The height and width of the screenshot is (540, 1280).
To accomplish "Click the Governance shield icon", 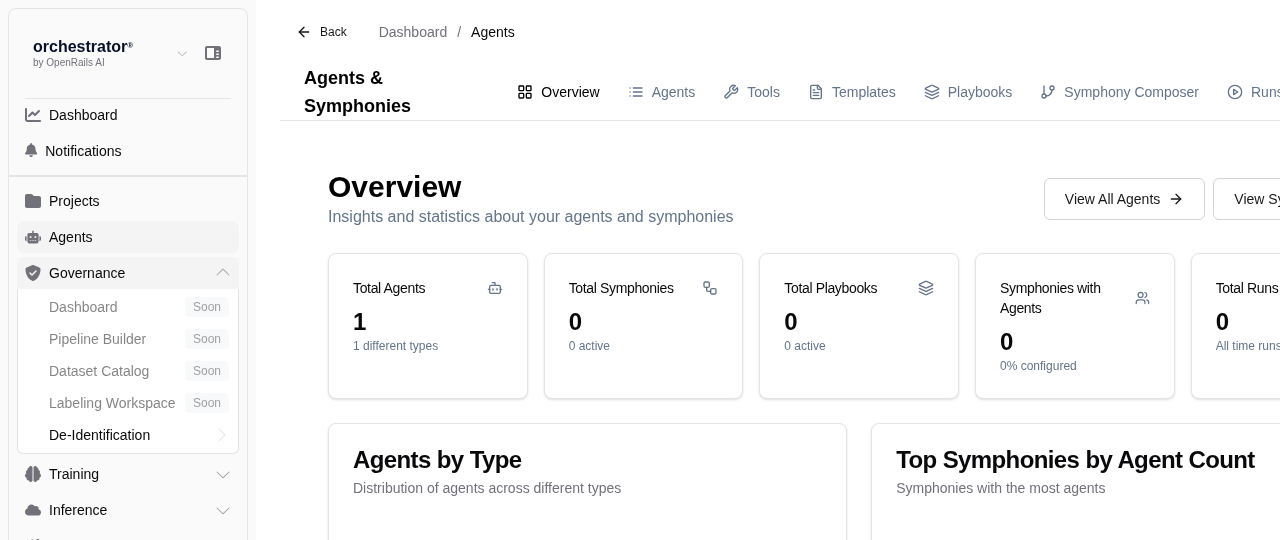I will (x=33, y=273).
